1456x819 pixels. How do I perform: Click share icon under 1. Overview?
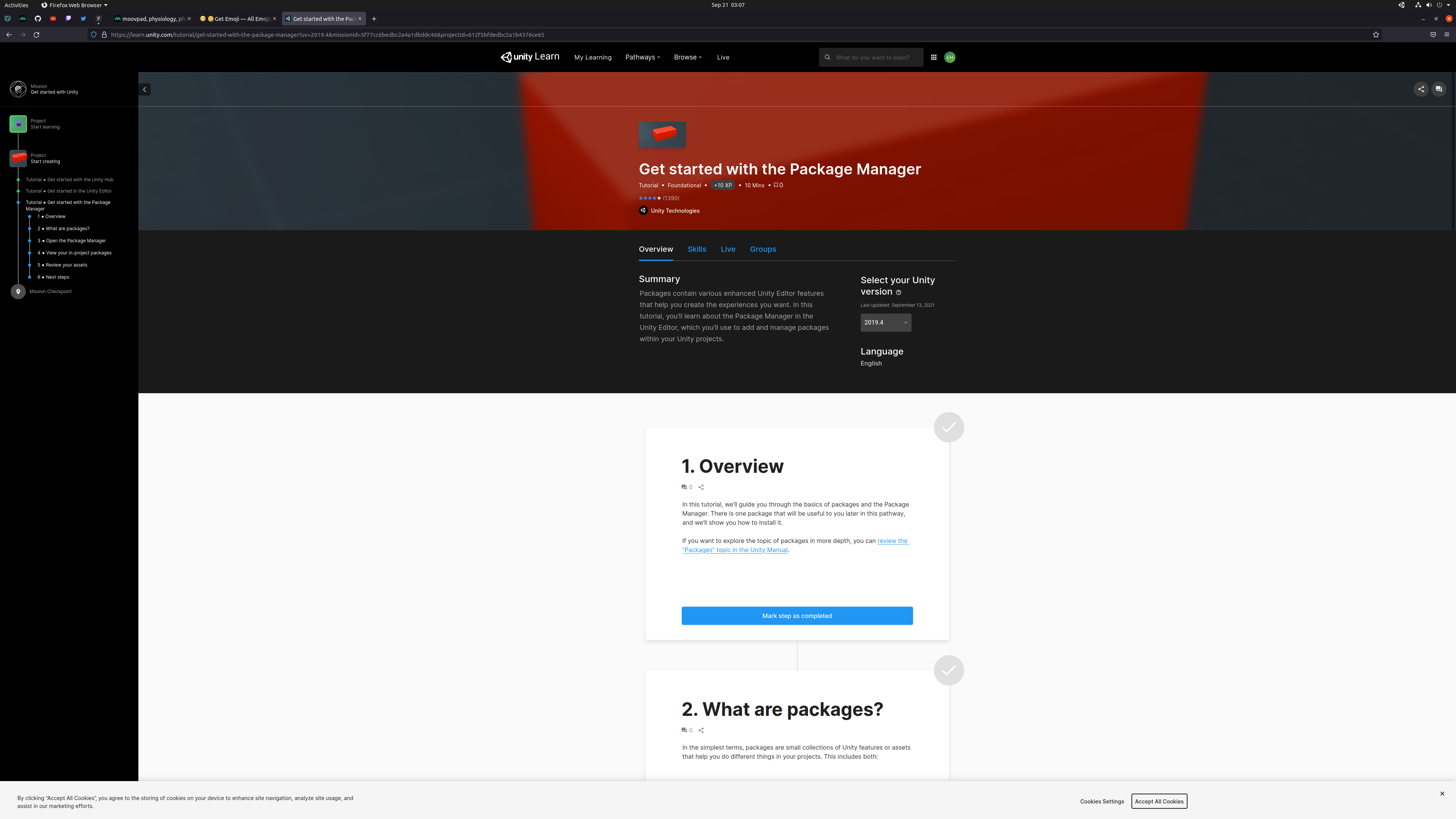(x=701, y=487)
